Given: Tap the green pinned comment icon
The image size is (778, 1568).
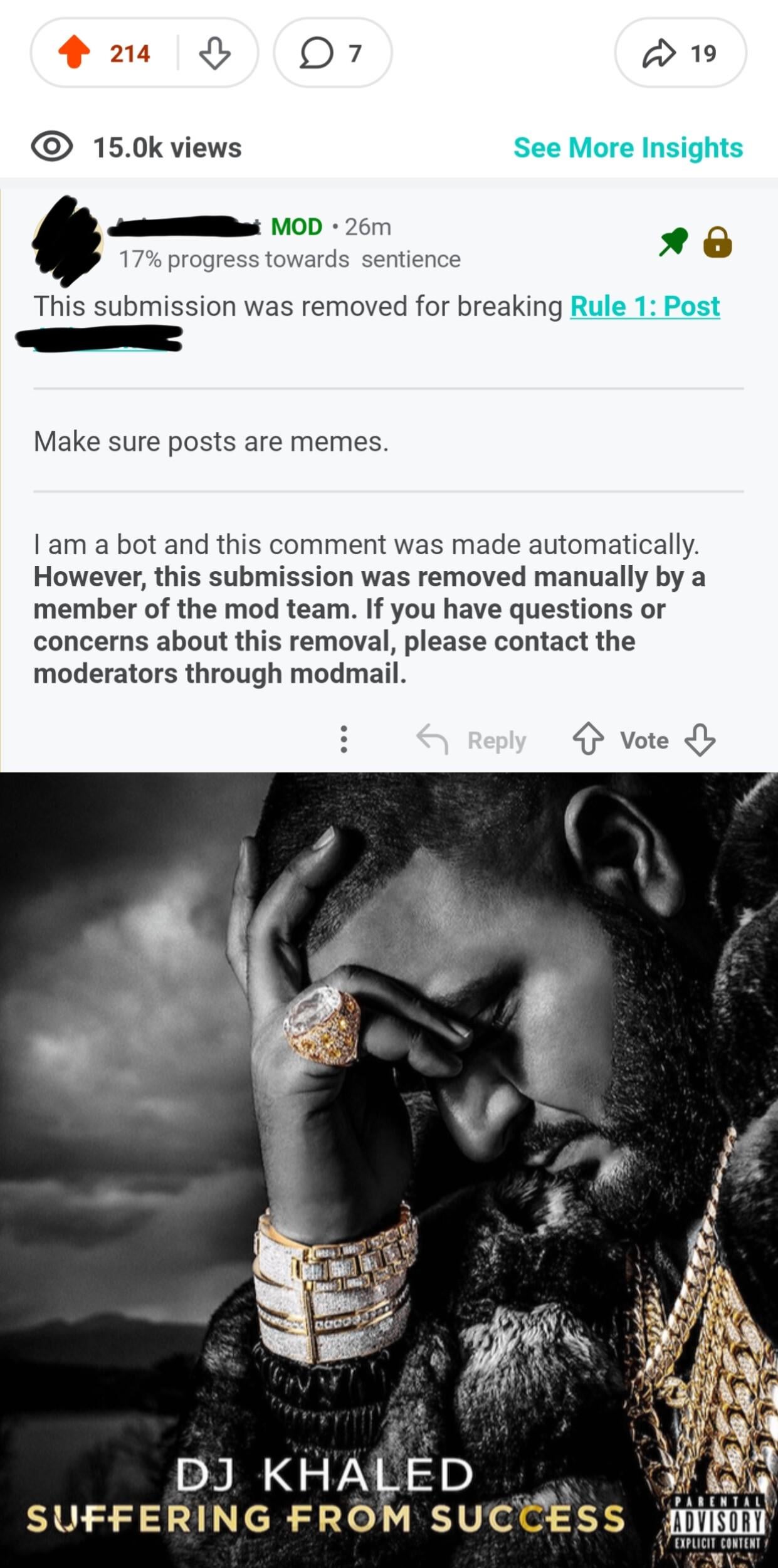Looking at the screenshot, I should [673, 242].
